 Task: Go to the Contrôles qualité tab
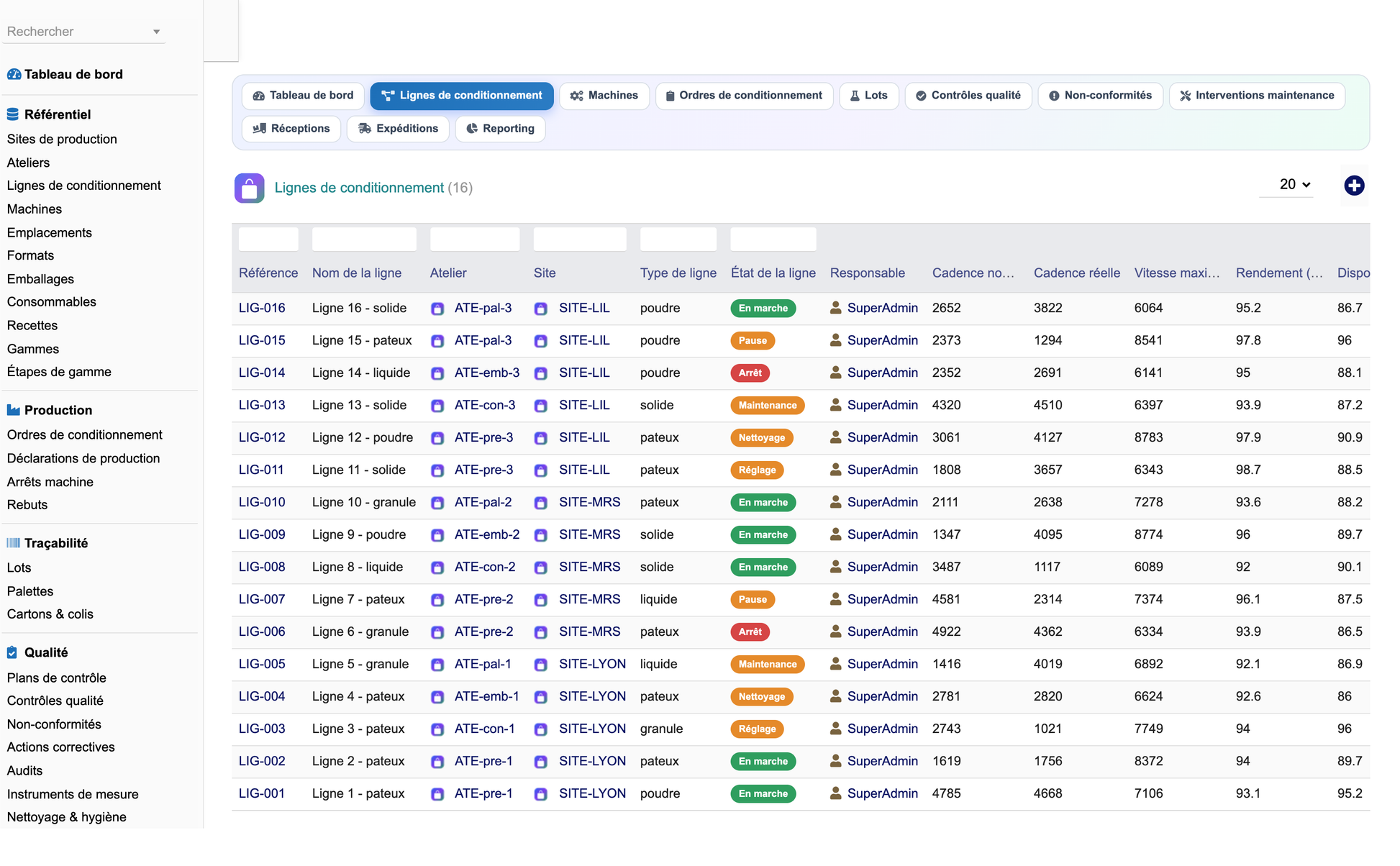(x=968, y=96)
